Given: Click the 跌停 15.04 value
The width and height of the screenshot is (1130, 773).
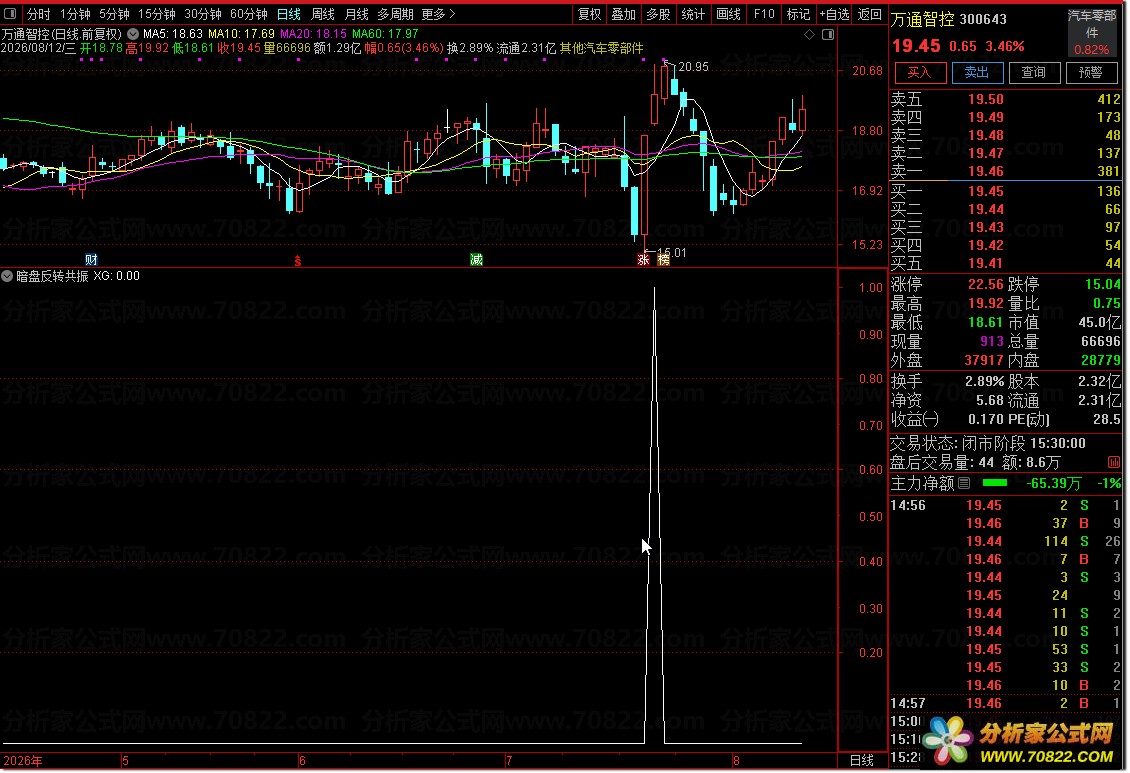Looking at the screenshot, I should point(1103,285).
